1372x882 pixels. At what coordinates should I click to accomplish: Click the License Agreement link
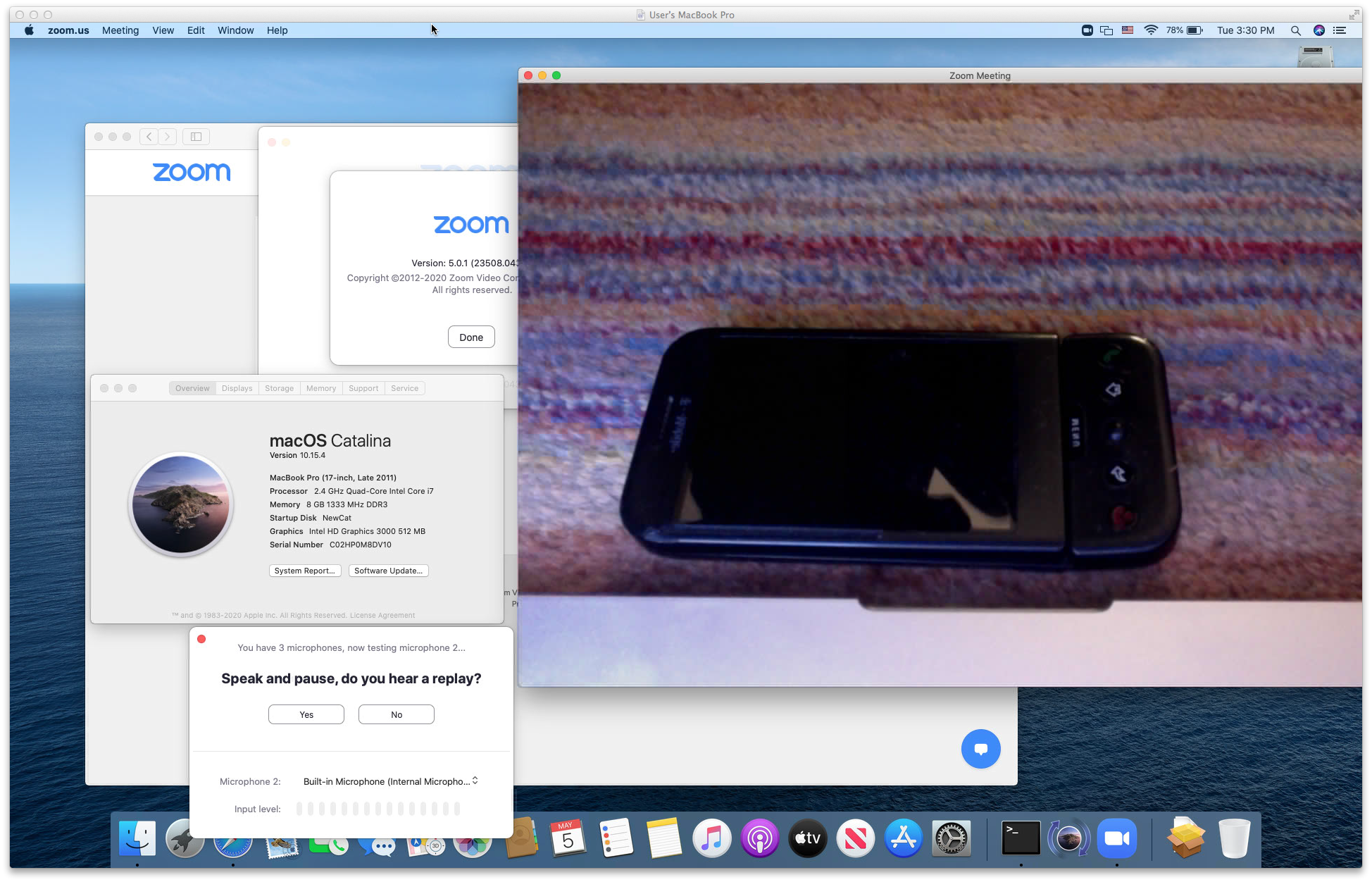pos(382,615)
